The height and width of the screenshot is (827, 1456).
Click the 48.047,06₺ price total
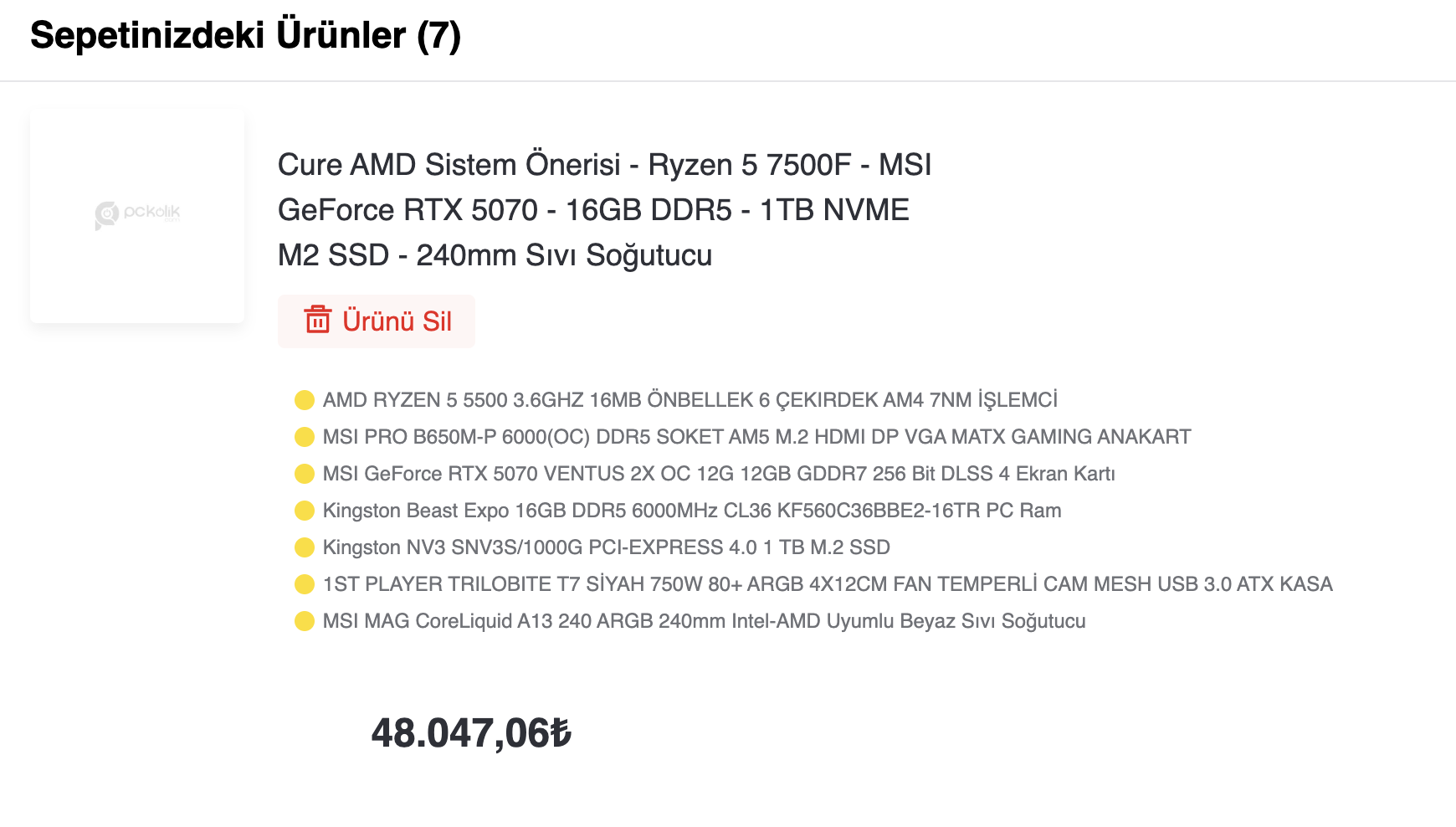(x=471, y=733)
